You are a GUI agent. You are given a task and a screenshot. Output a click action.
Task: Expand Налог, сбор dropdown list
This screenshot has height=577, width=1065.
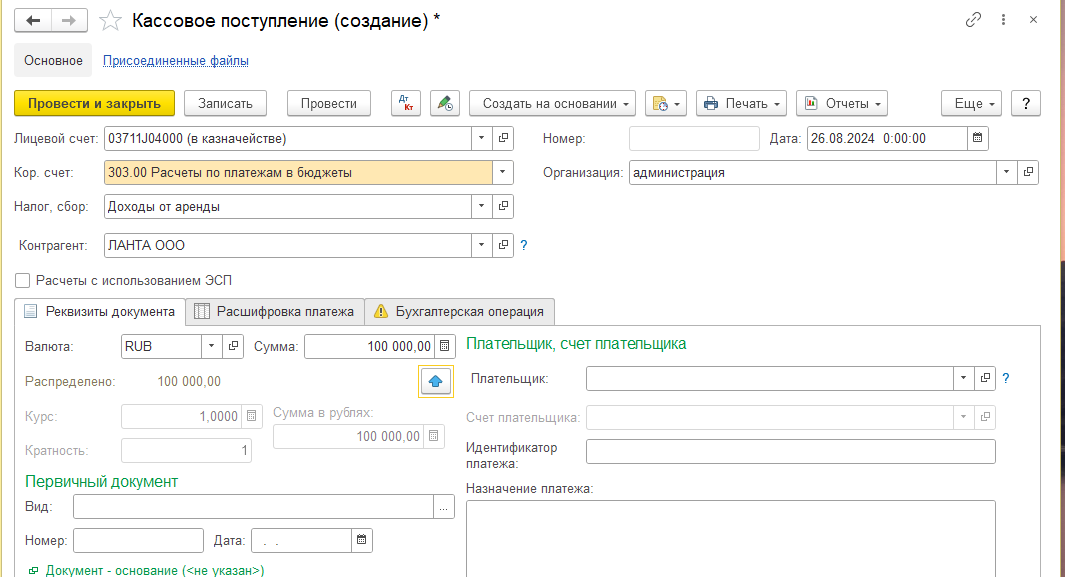coord(482,206)
